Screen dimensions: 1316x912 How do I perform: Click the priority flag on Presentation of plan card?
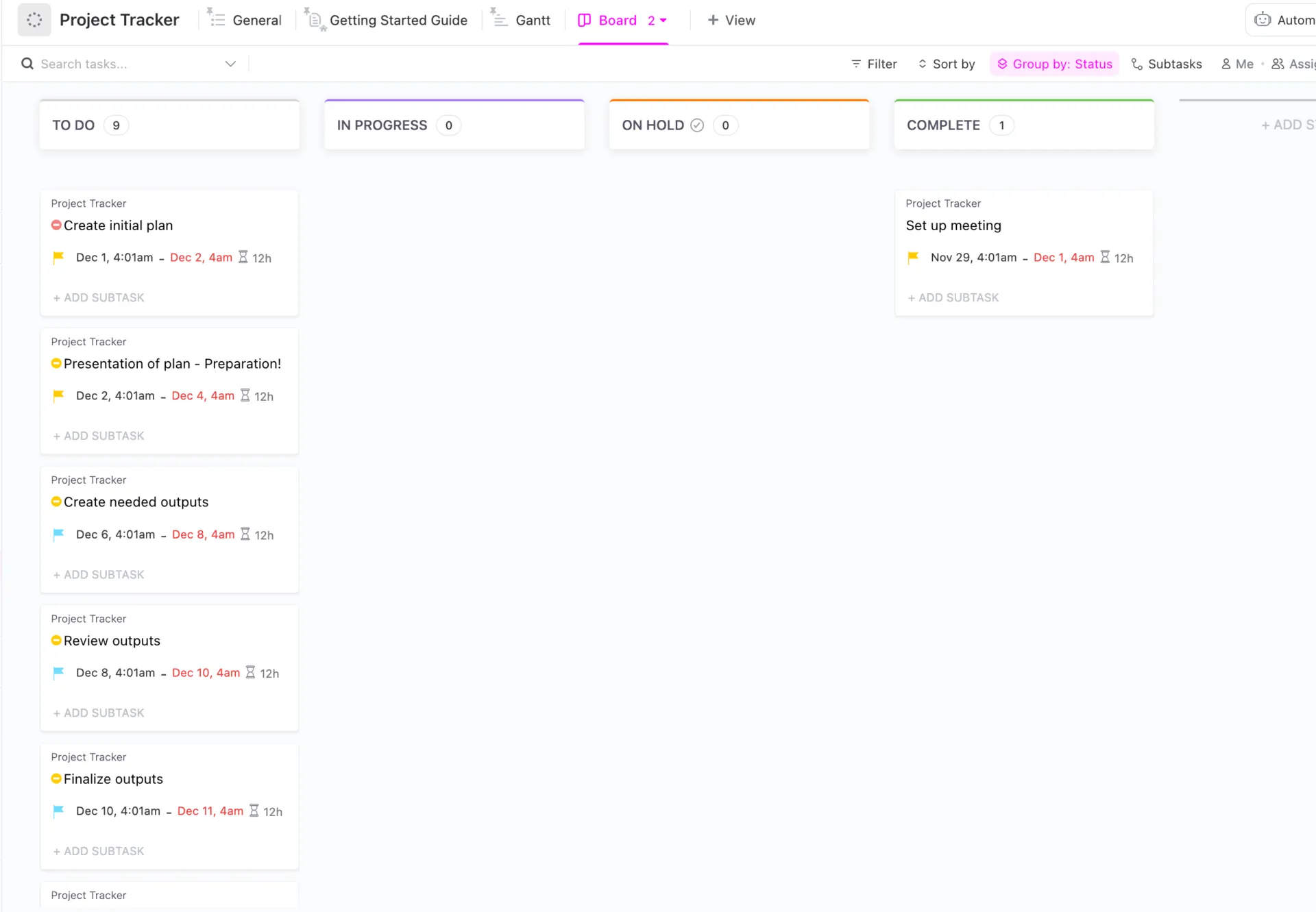(58, 396)
